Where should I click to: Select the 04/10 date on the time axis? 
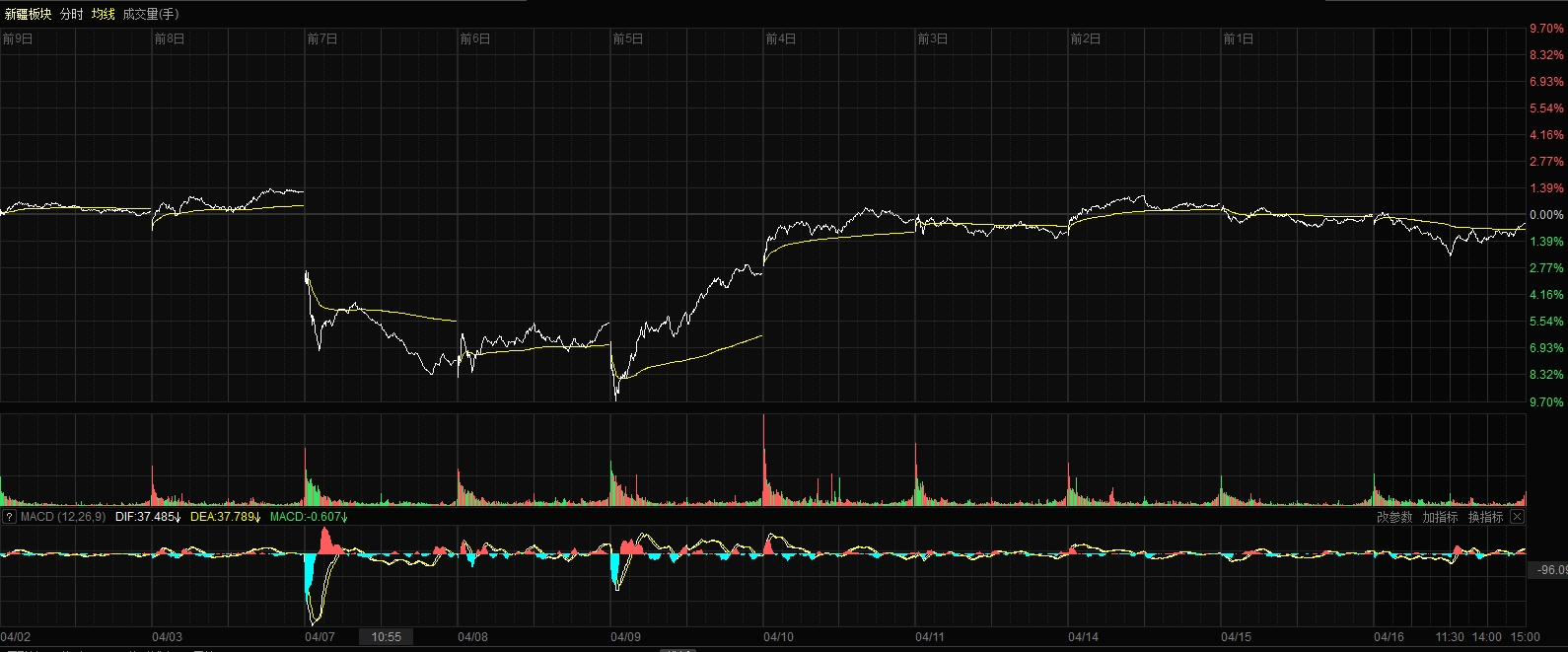[x=778, y=637]
